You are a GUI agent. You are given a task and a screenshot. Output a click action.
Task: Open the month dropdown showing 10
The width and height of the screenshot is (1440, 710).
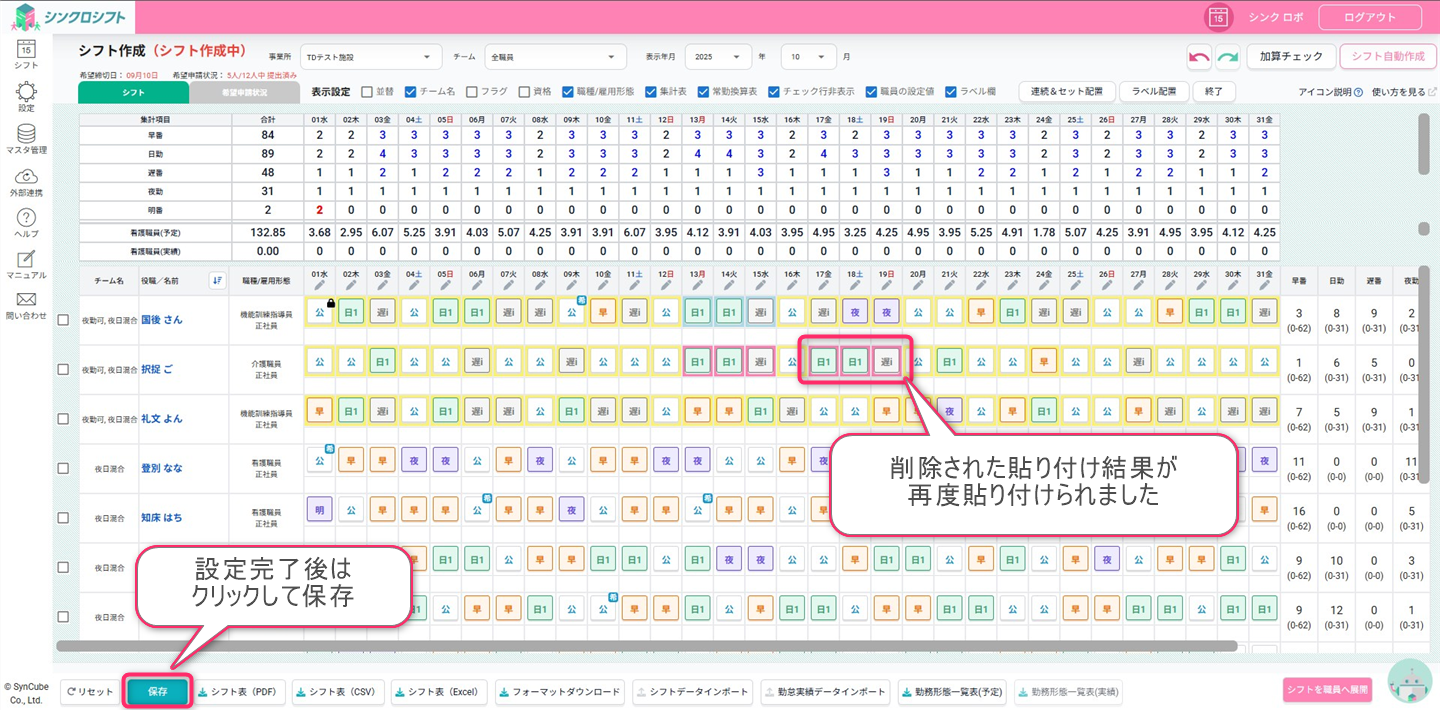pos(809,57)
